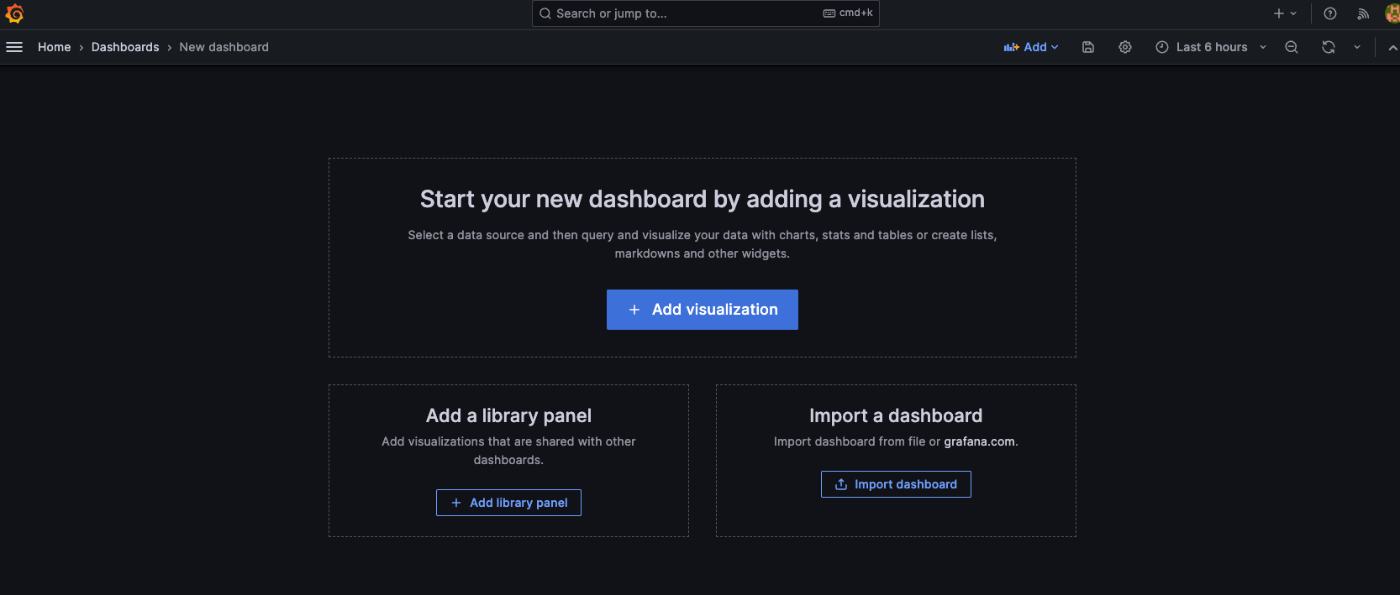
Task: Click the Import dashboard button
Action: pyautogui.click(x=896, y=484)
